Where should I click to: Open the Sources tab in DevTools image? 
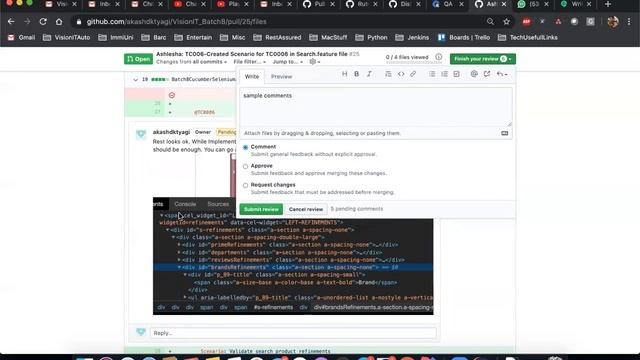[x=218, y=204]
